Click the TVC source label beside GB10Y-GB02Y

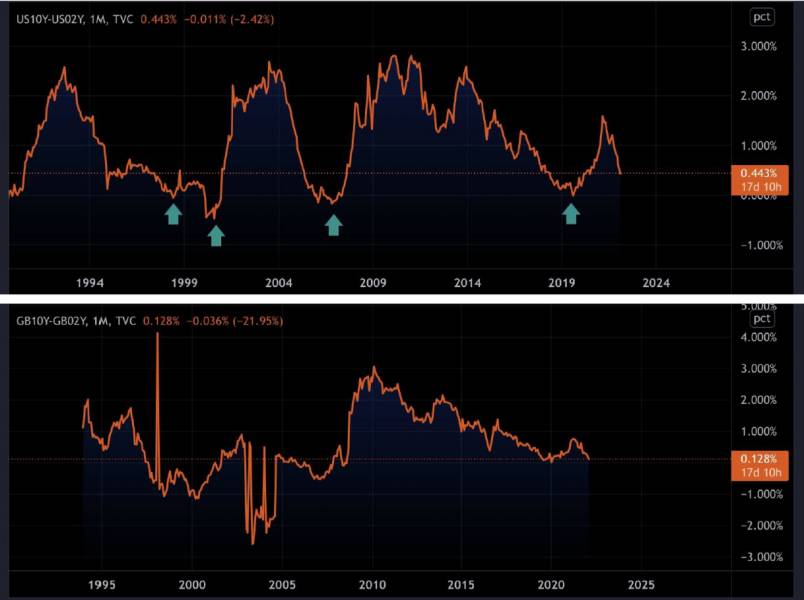tap(126, 321)
